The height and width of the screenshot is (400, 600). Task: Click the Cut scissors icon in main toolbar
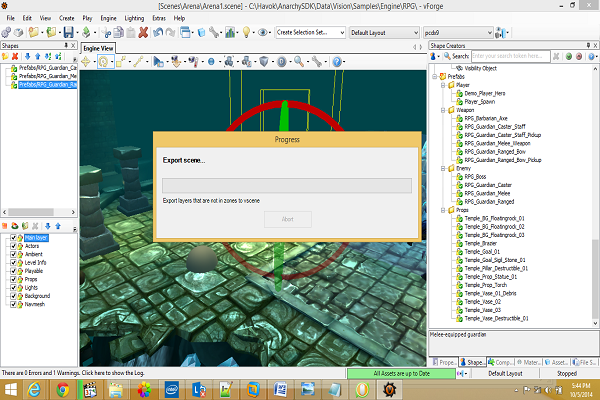point(106,33)
